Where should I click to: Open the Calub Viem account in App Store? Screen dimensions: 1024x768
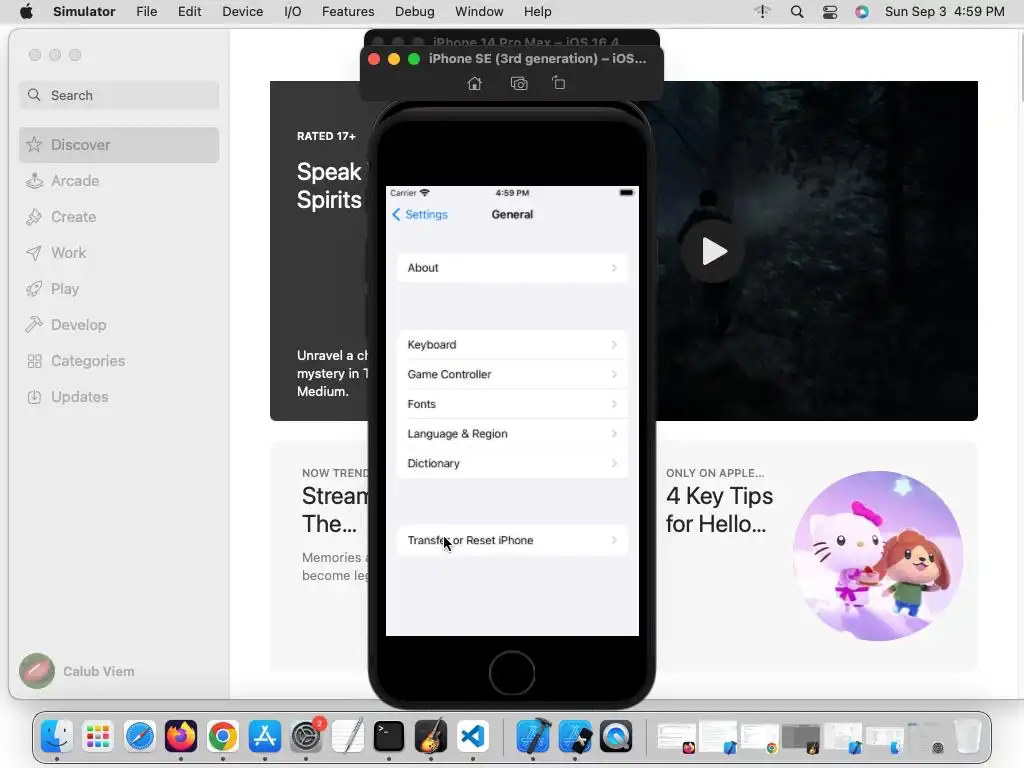point(77,671)
